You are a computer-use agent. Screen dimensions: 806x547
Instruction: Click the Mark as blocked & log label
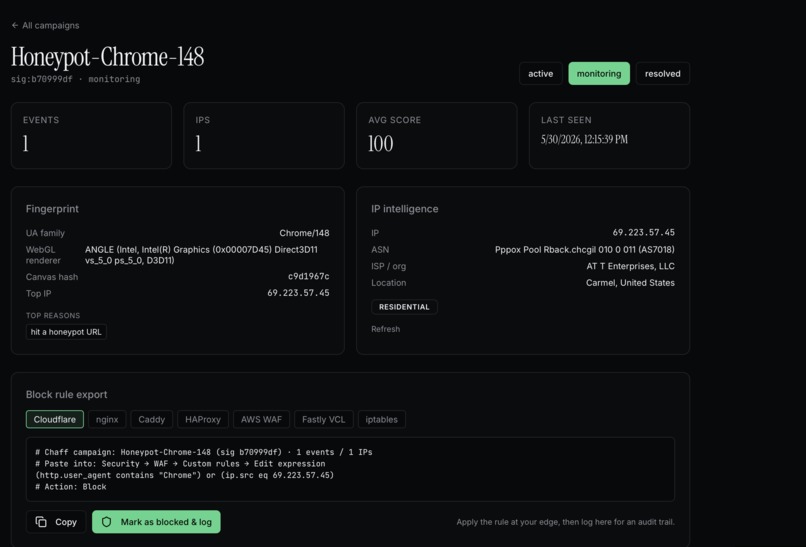coord(166,522)
